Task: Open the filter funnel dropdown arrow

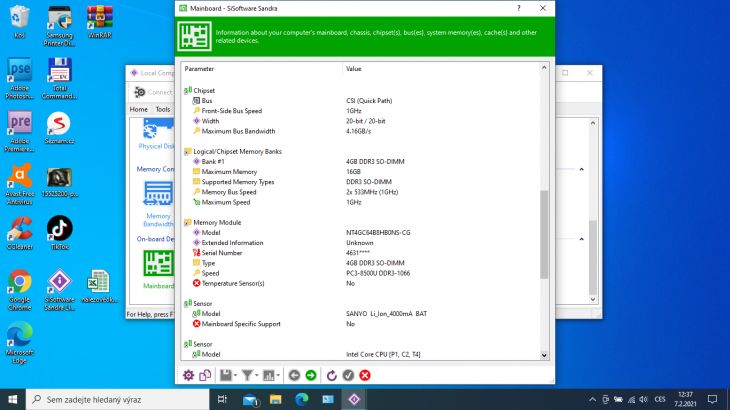Action: (257, 376)
